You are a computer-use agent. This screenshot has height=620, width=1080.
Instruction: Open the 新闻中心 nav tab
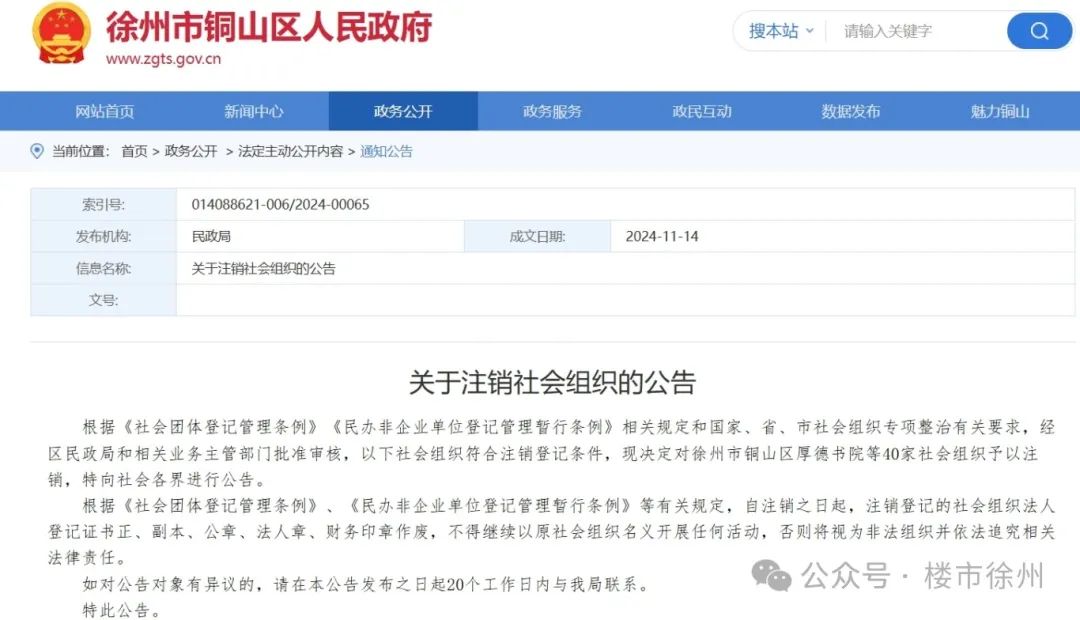pyautogui.click(x=253, y=111)
